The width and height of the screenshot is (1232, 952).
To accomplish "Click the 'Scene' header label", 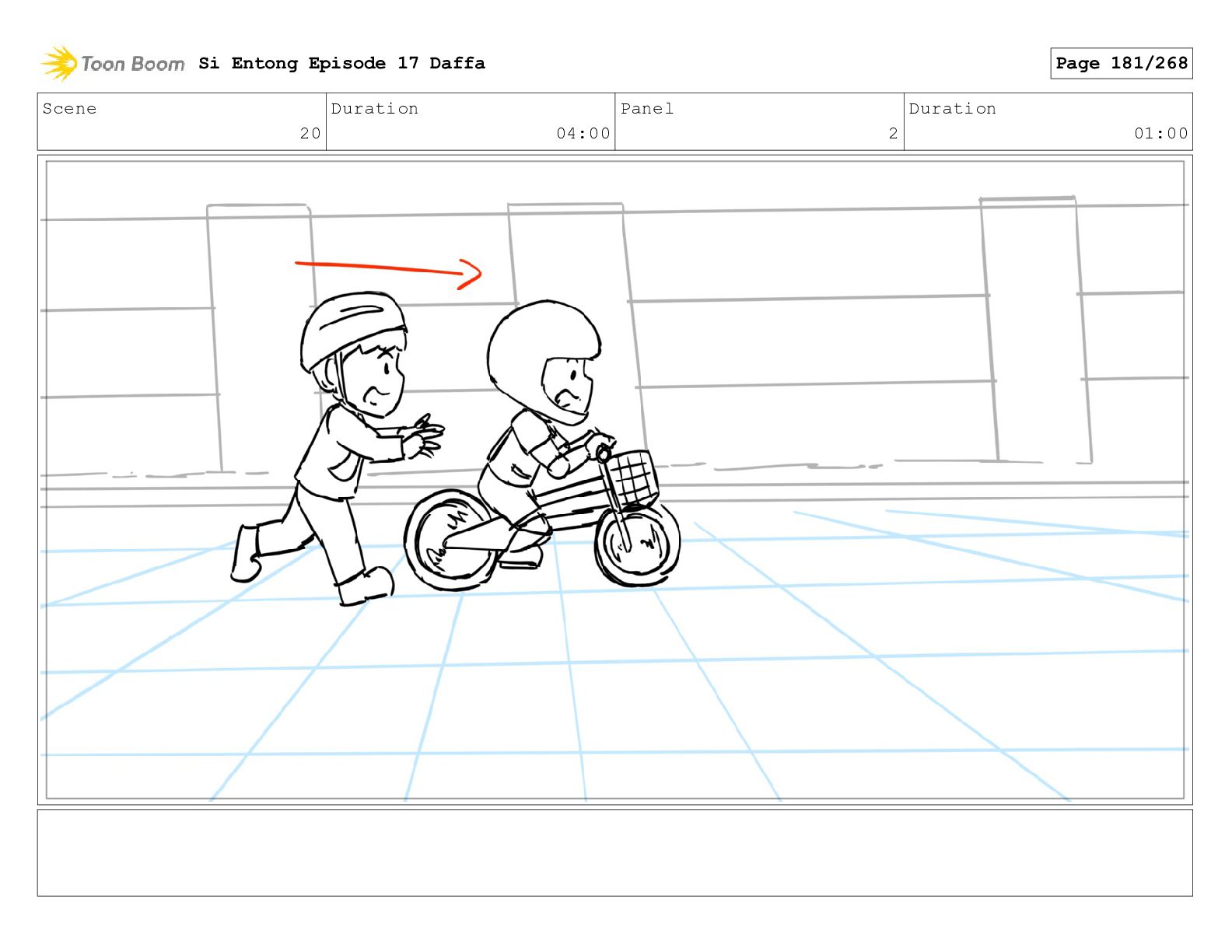I will [x=69, y=108].
